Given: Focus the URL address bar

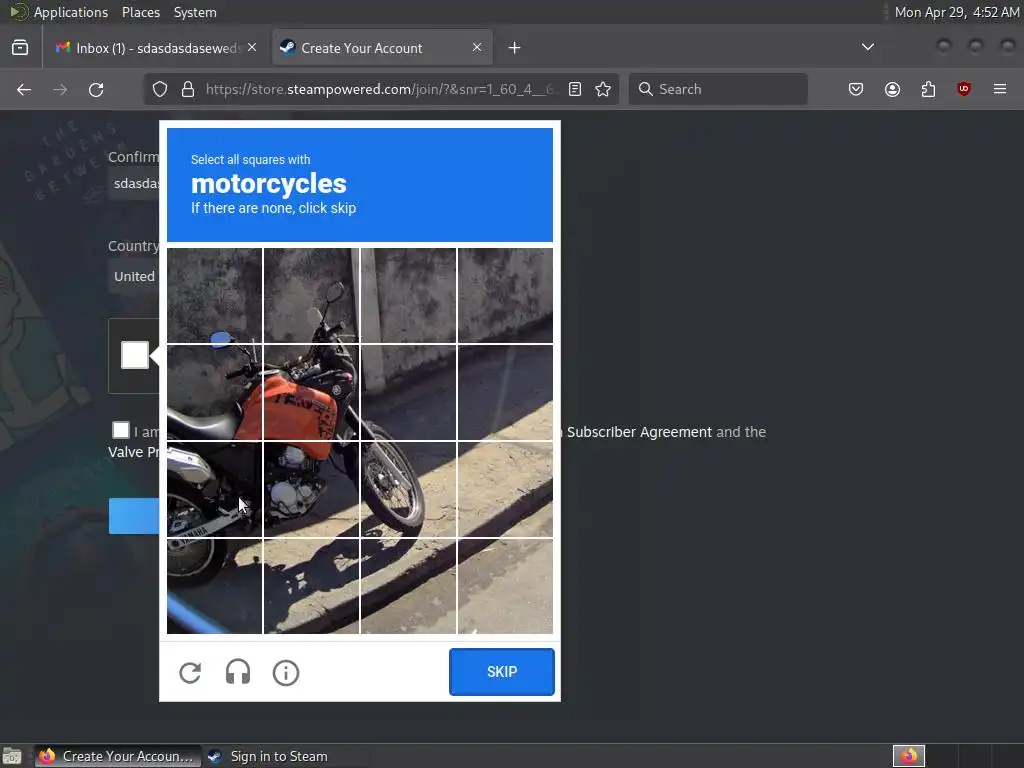Looking at the screenshot, I should (381, 89).
